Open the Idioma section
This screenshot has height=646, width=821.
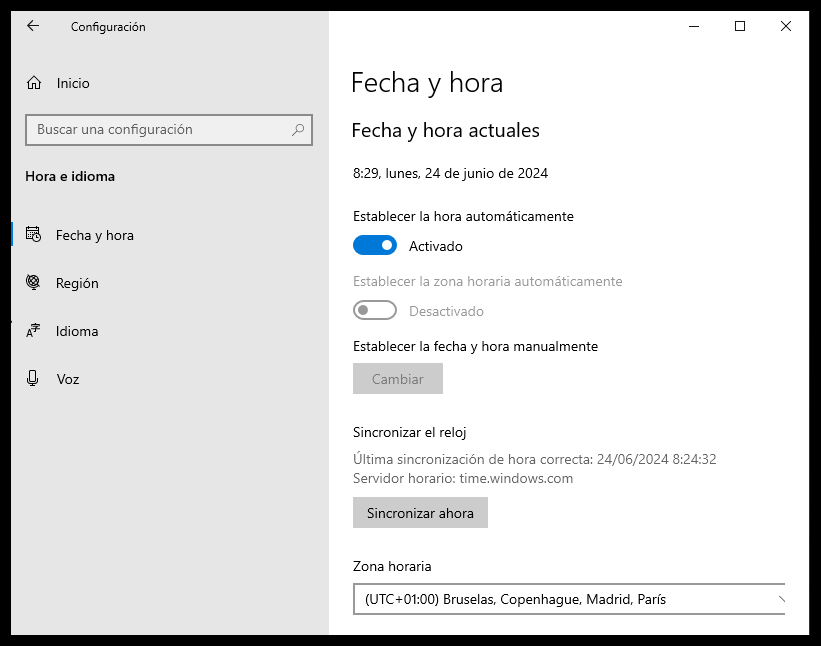coord(170,331)
